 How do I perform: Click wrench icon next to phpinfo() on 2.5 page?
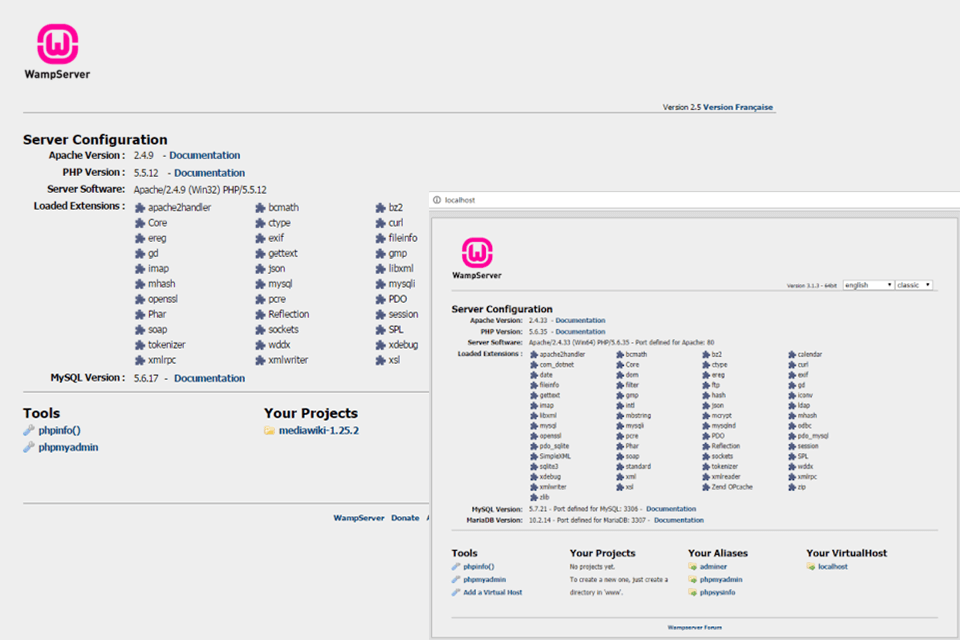[29, 430]
